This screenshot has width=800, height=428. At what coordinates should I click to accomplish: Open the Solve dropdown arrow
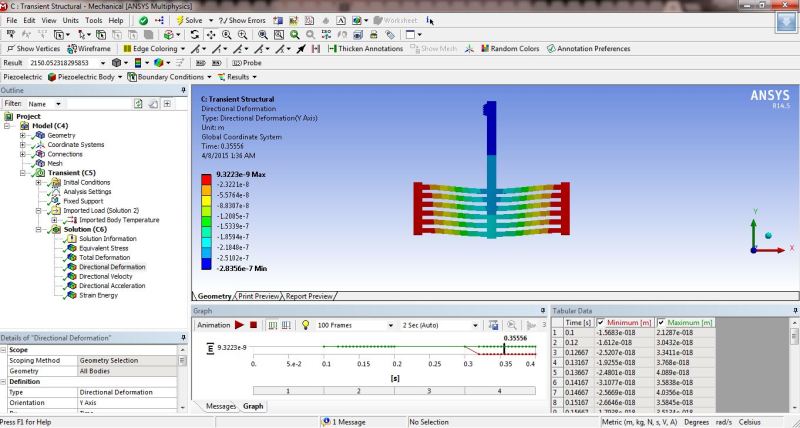click(x=211, y=20)
